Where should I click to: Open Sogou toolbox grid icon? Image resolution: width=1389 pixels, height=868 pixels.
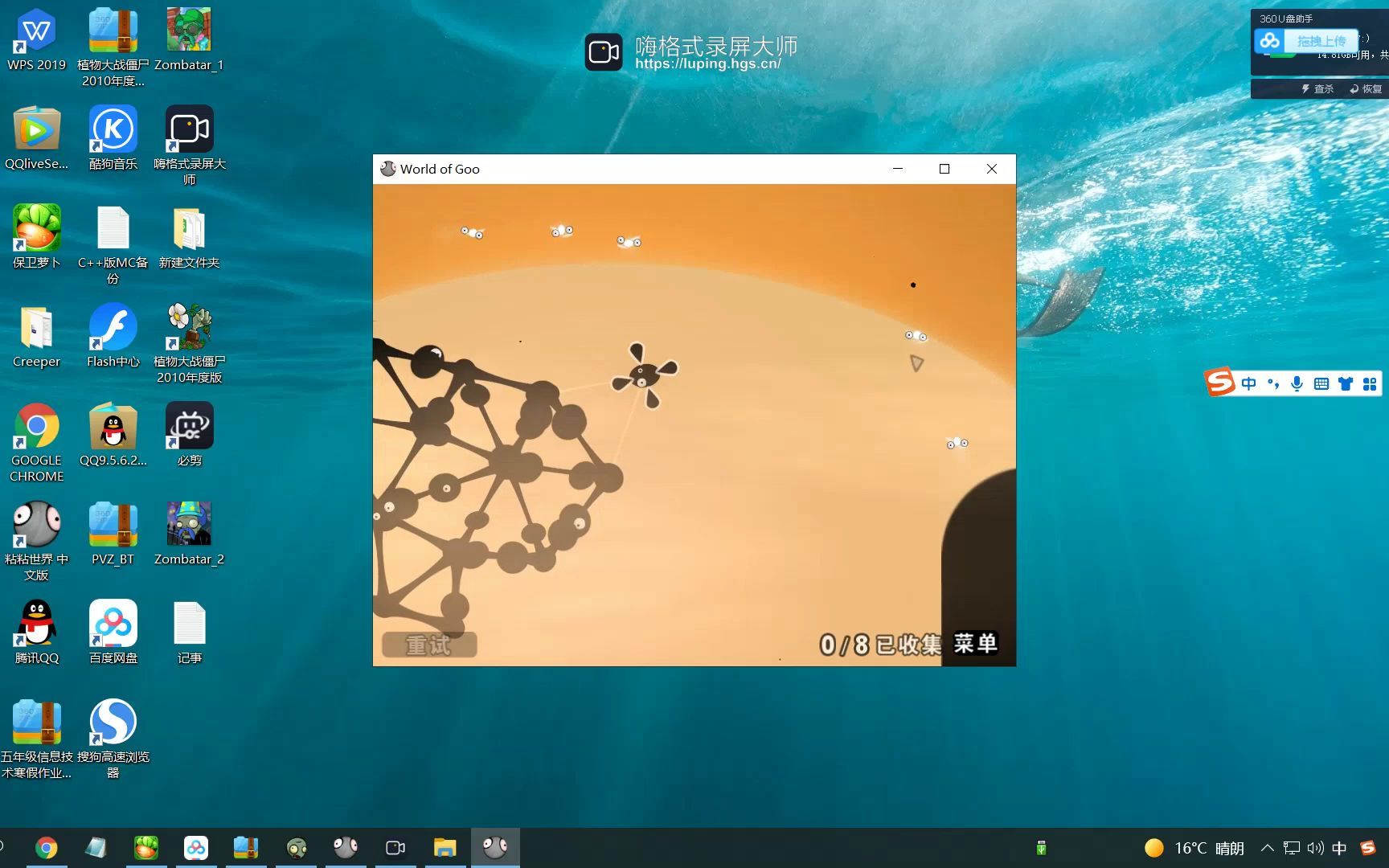click(1370, 383)
